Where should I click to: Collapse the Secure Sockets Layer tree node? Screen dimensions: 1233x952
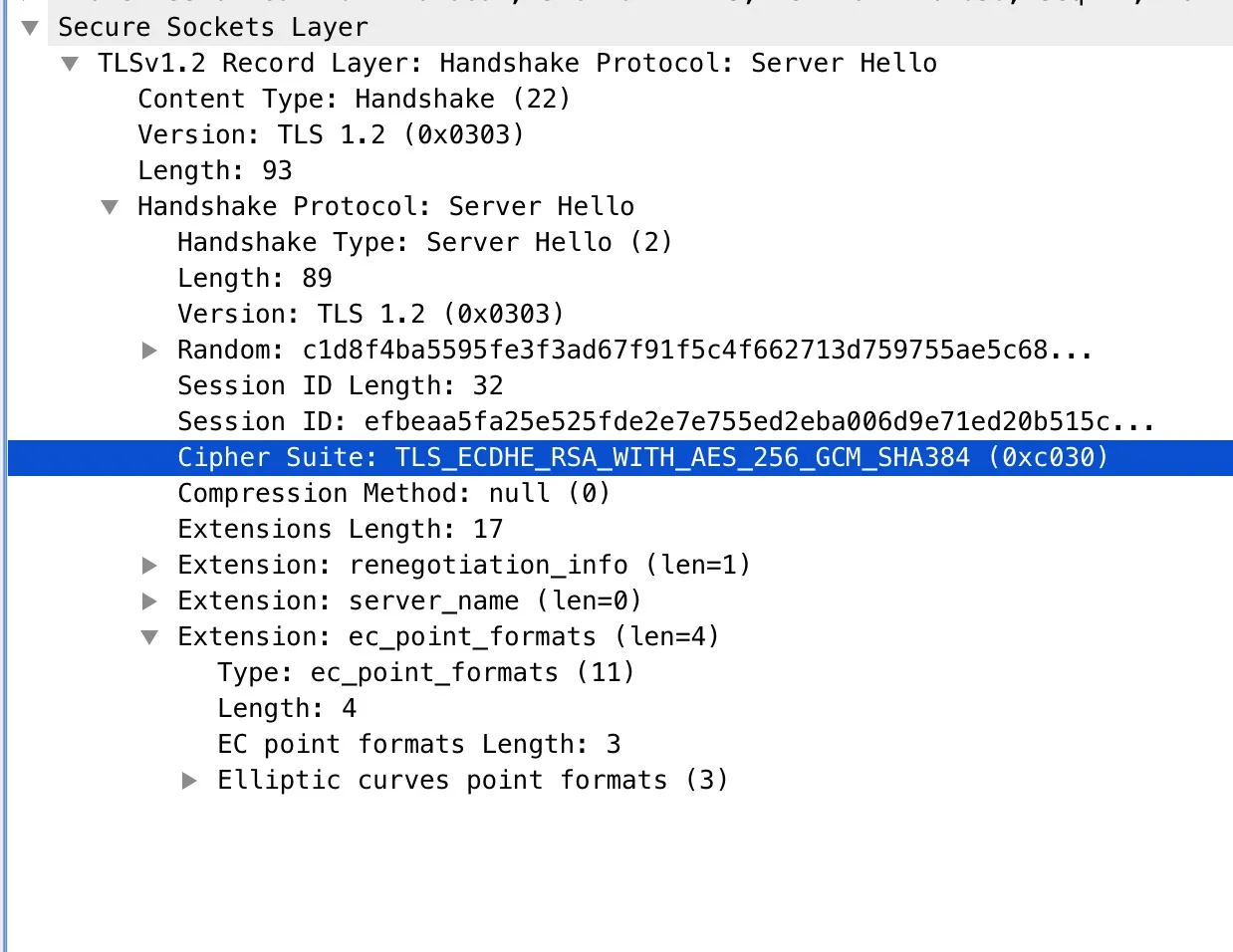coord(30,28)
